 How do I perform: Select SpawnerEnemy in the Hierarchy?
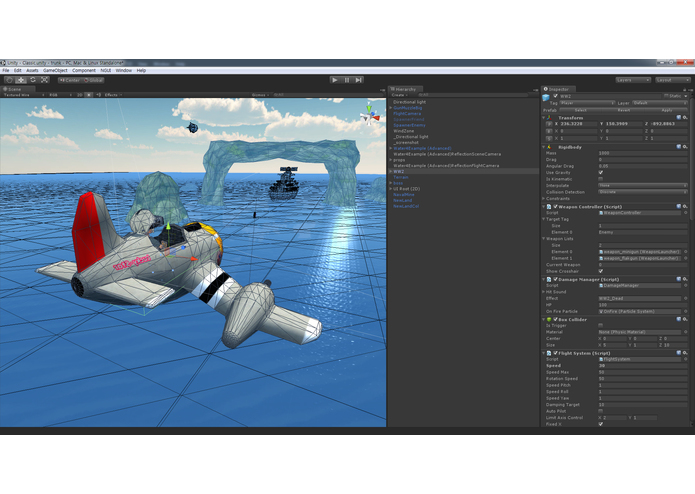coord(409,125)
